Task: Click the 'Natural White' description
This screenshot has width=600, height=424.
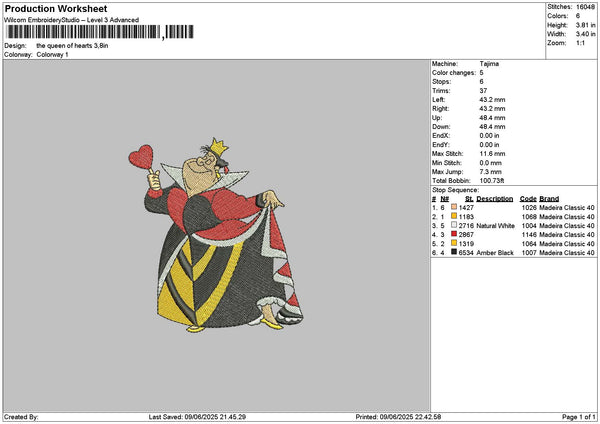Action: 496,226
